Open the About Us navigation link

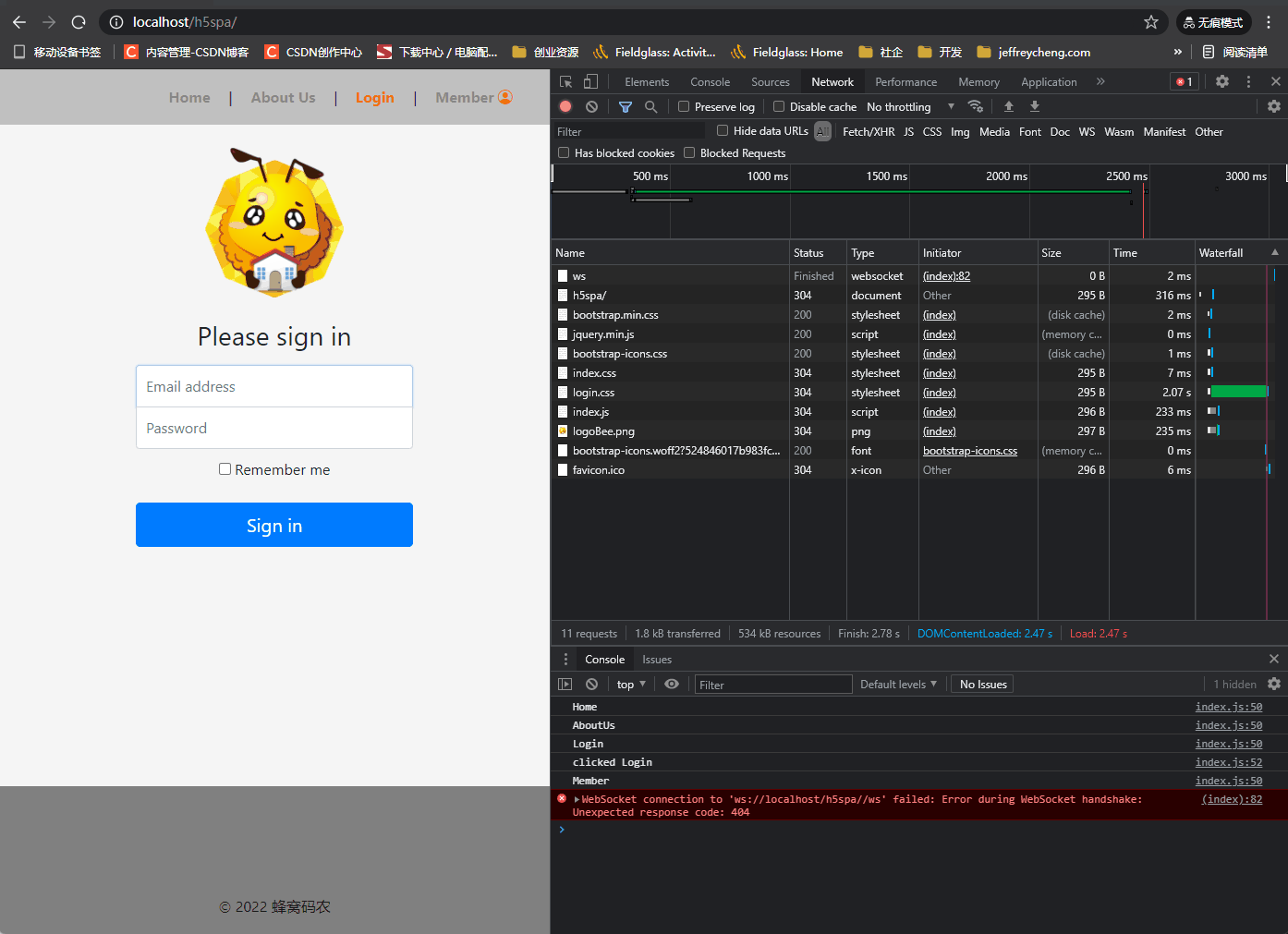[x=283, y=97]
